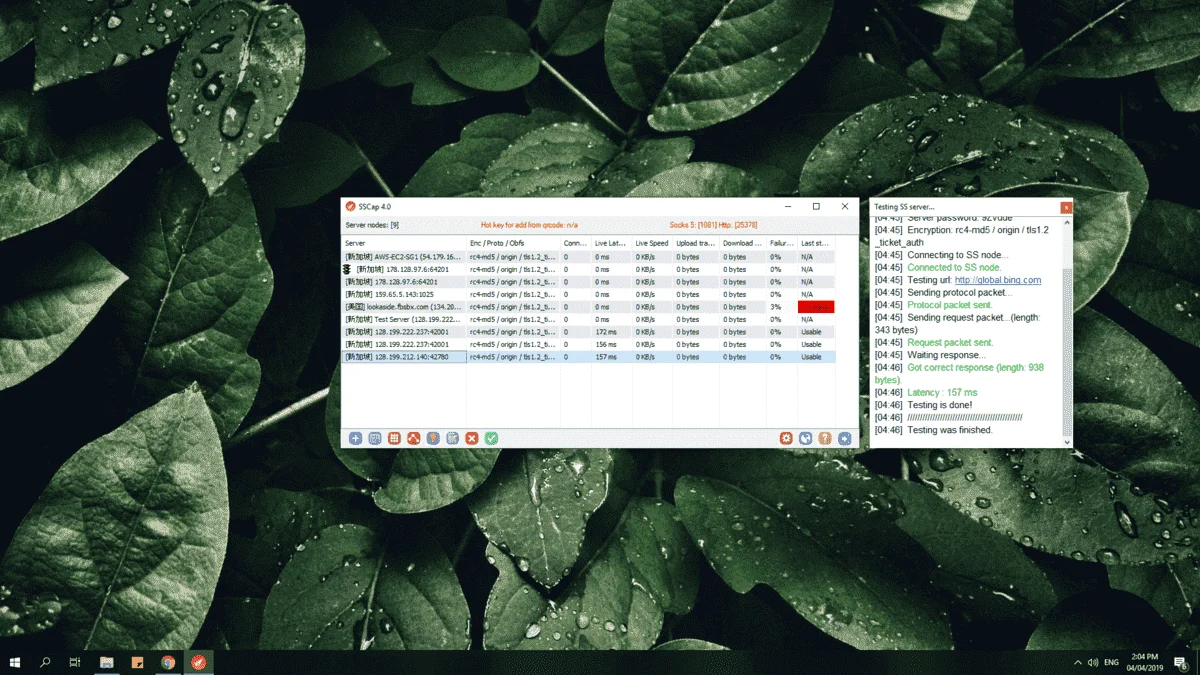
Task: Click the ENG language indicator in tray
Action: pos(1112,662)
